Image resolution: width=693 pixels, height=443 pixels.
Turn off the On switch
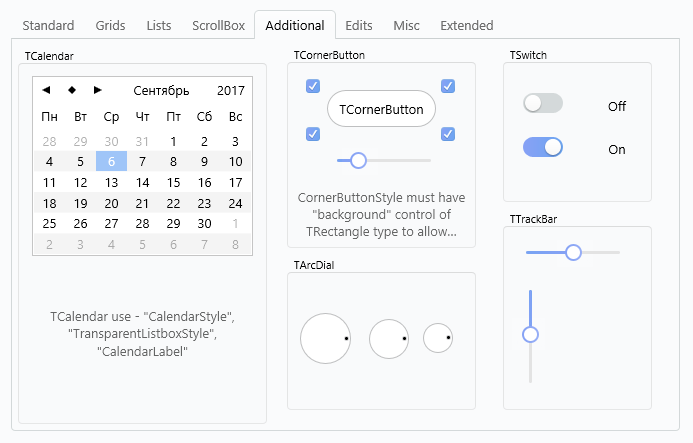(x=543, y=147)
